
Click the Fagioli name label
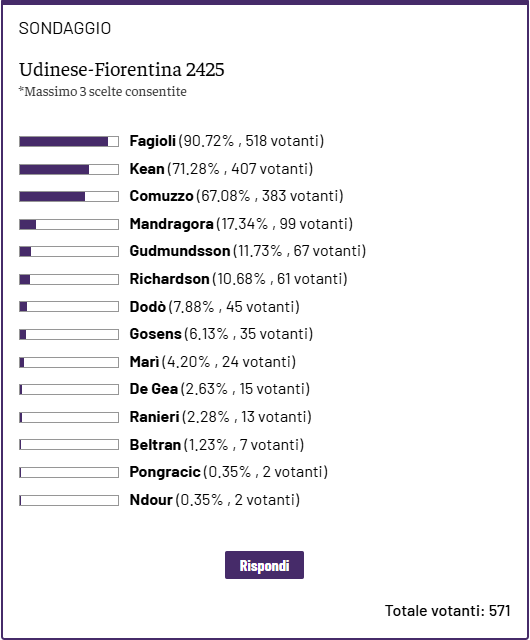tap(153, 141)
